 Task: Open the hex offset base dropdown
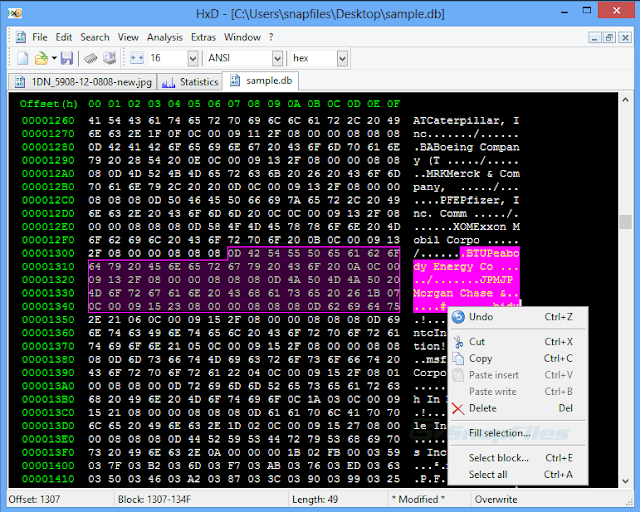coord(342,58)
